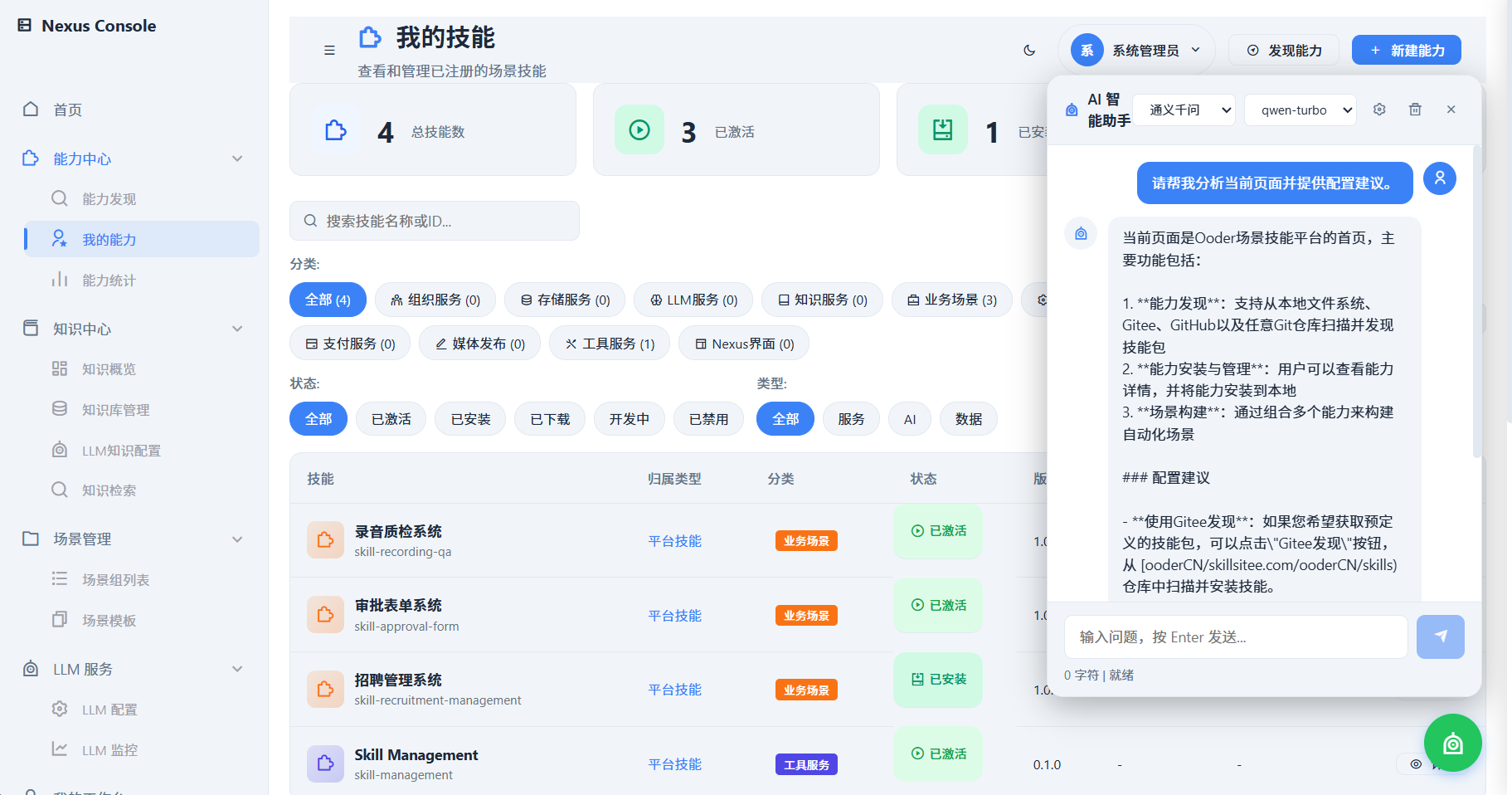The width and height of the screenshot is (1512, 795).
Task: Open AI assistant settings with gear icon
Action: 1379,109
